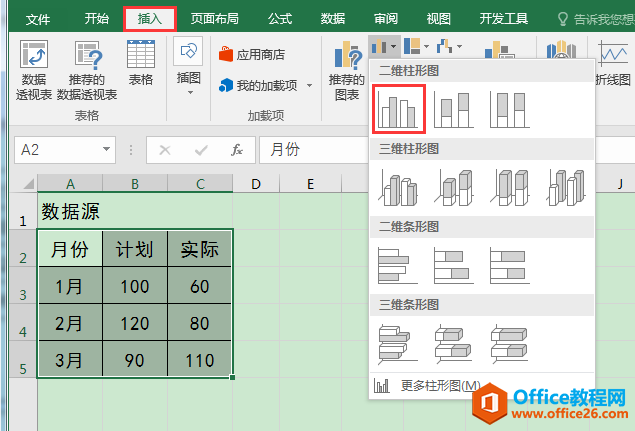Open the Formulas tab
The width and height of the screenshot is (635, 431).
279,19
